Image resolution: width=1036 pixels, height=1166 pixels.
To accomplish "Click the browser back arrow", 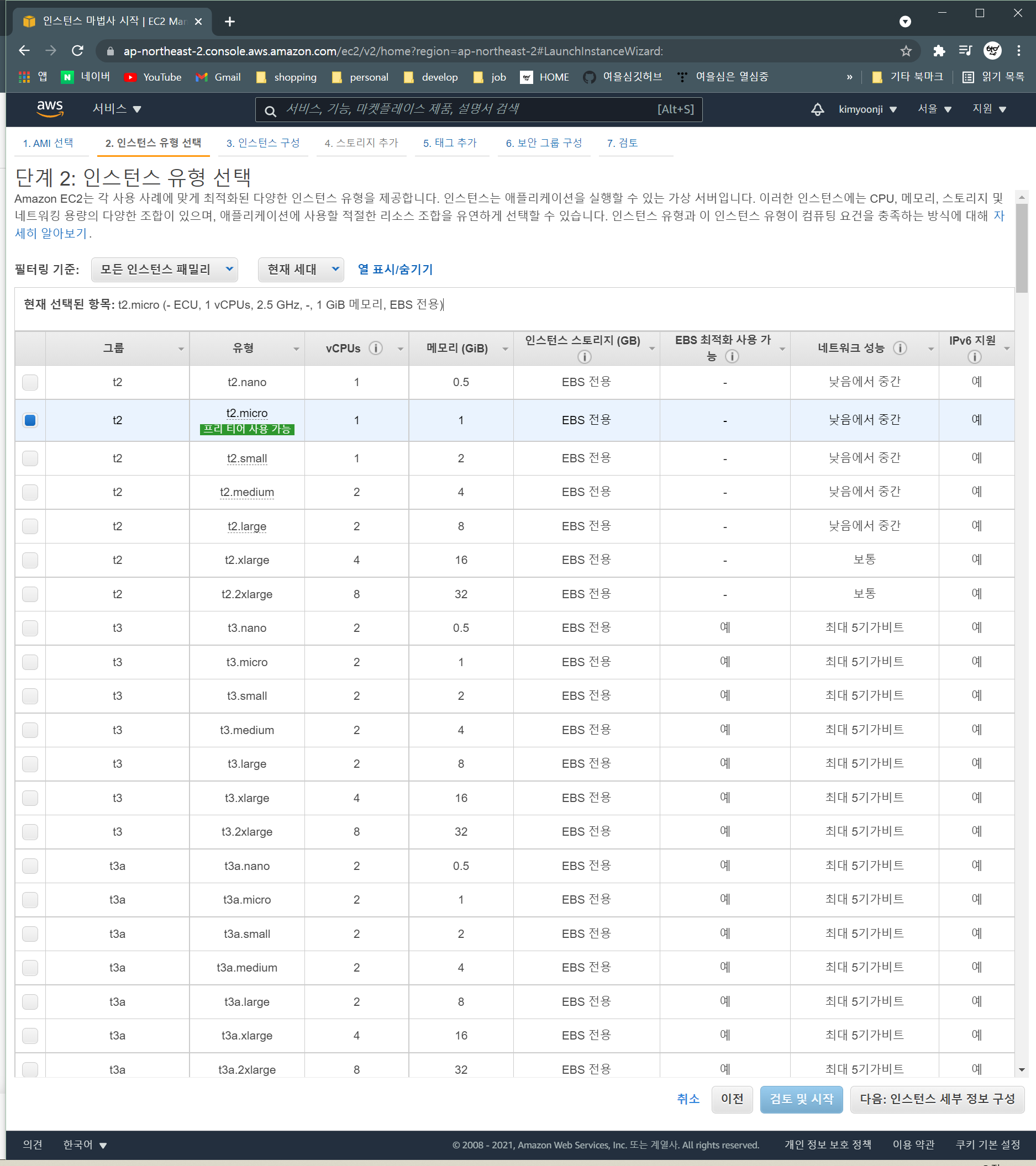I will (24, 51).
